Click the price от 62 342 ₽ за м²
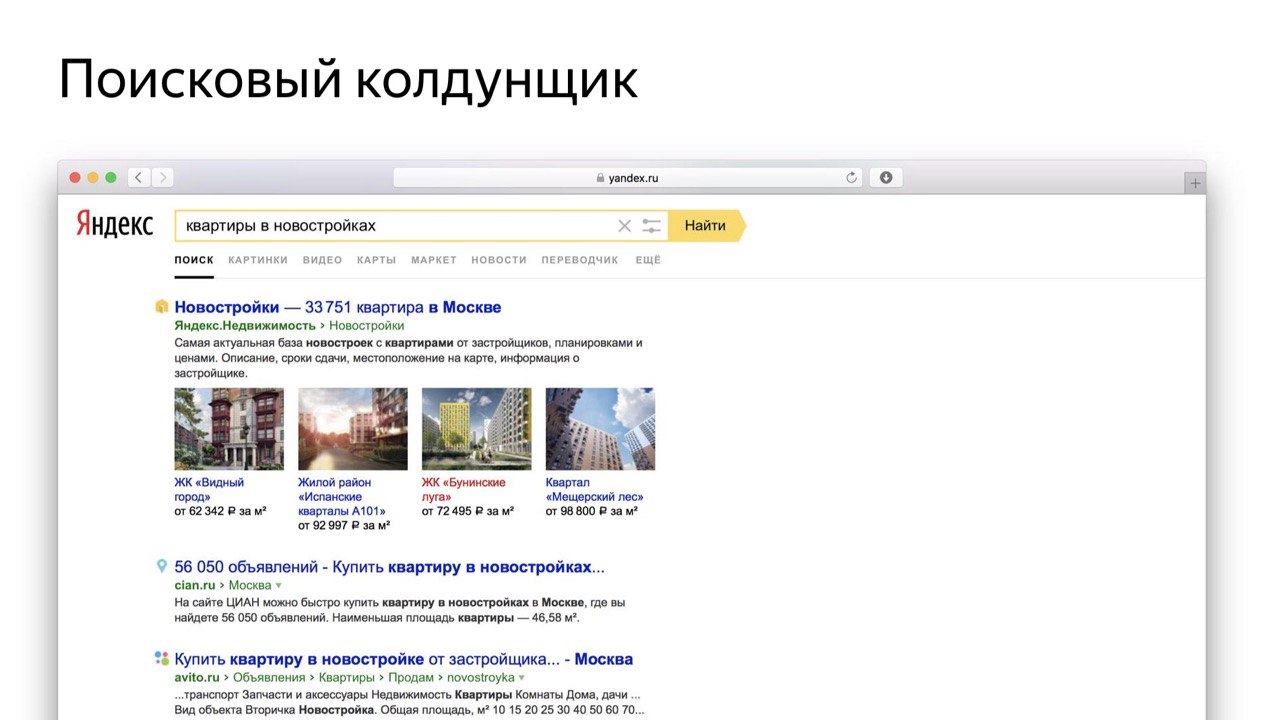The height and width of the screenshot is (720, 1280). pos(220,511)
